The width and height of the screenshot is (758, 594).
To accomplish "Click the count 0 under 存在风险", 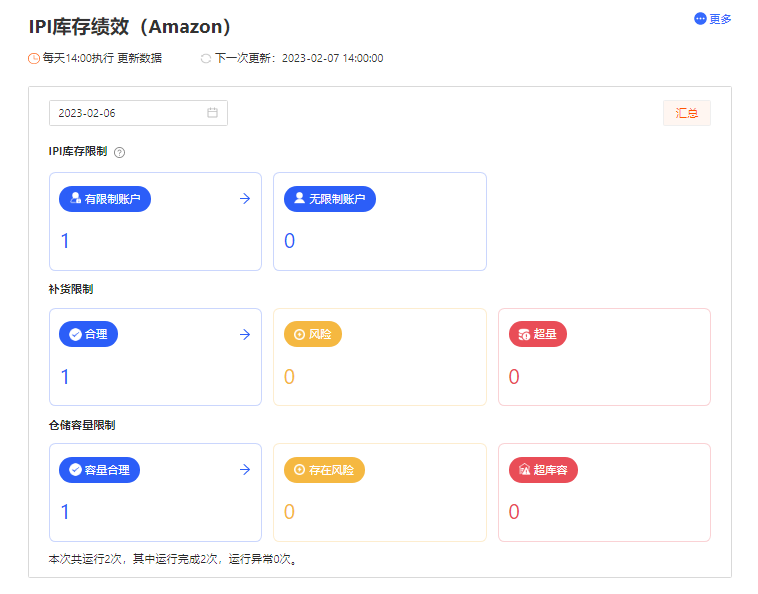I will click(290, 512).
